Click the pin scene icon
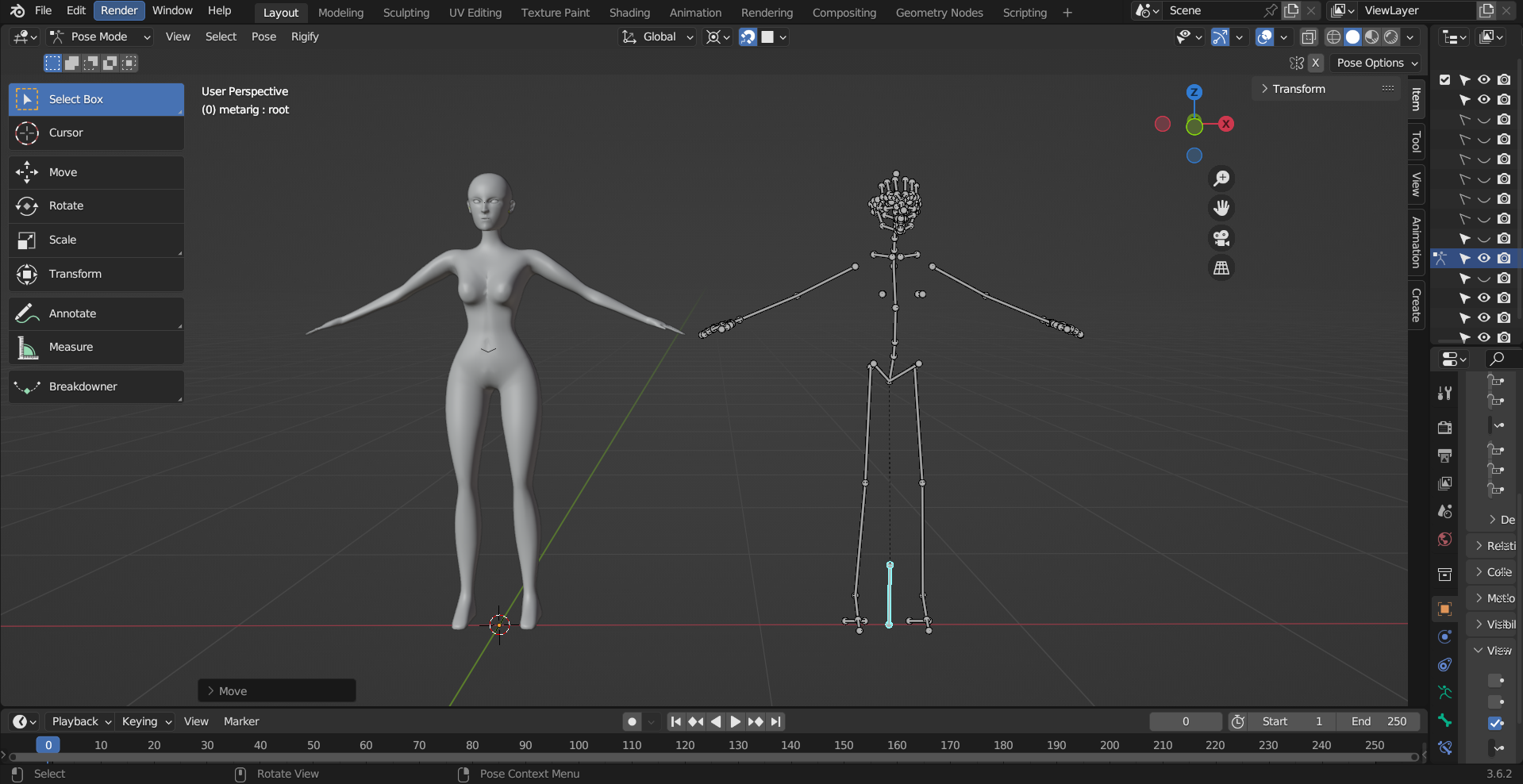This screenshot has width=1523, height=784. point(1271,10)
